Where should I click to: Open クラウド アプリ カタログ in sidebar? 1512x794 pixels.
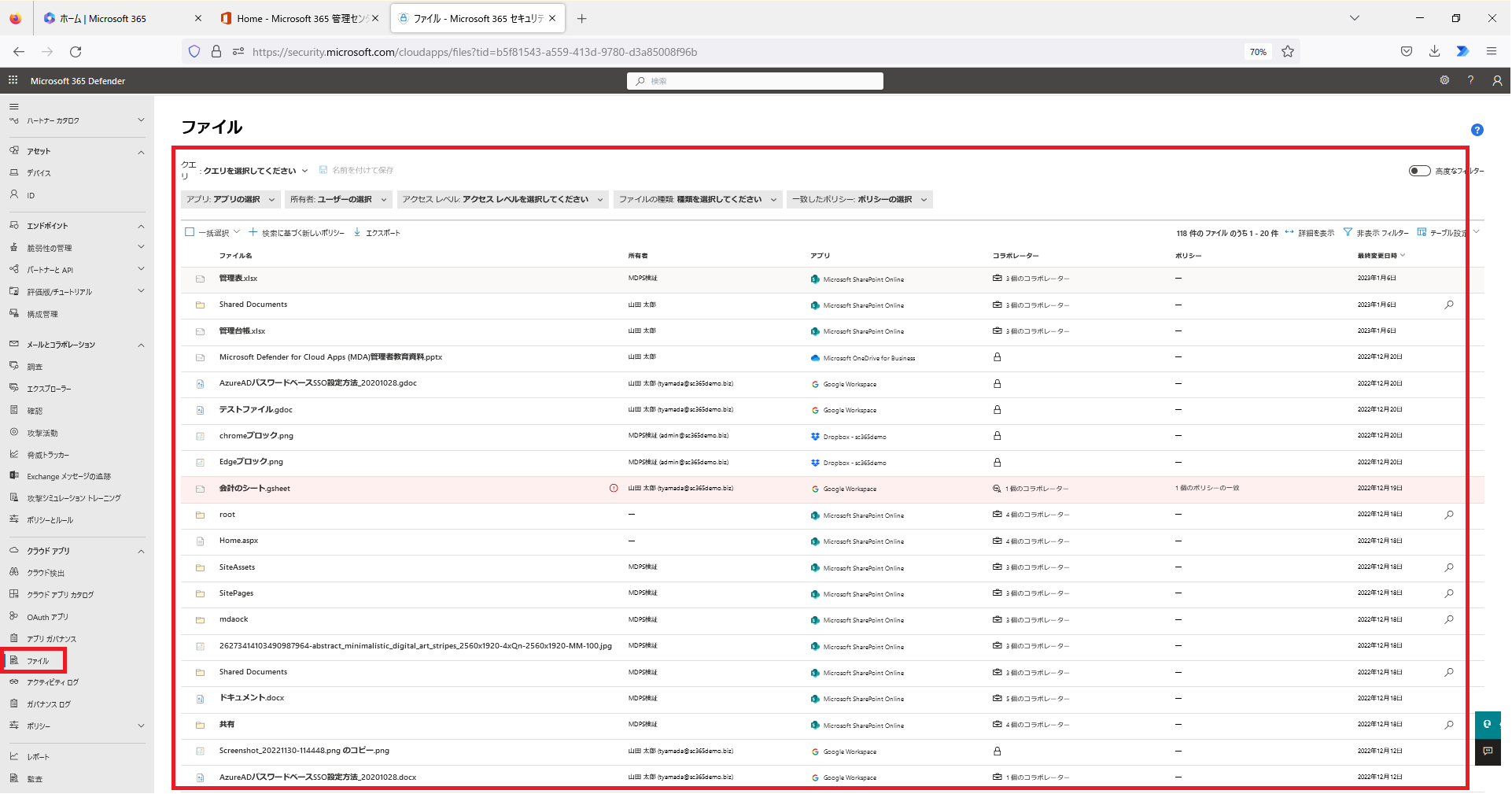coord(61,595)
